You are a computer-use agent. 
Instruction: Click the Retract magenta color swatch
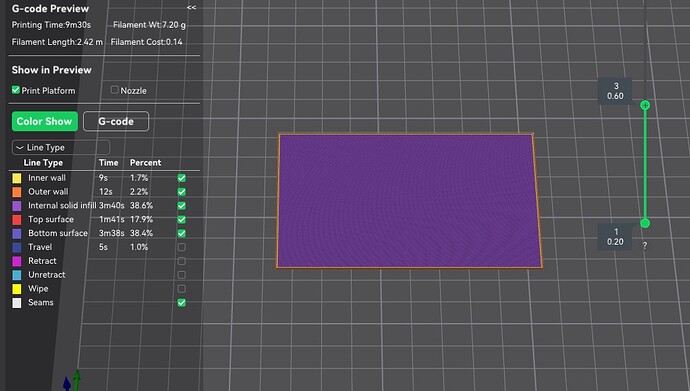tap(17, 261)
